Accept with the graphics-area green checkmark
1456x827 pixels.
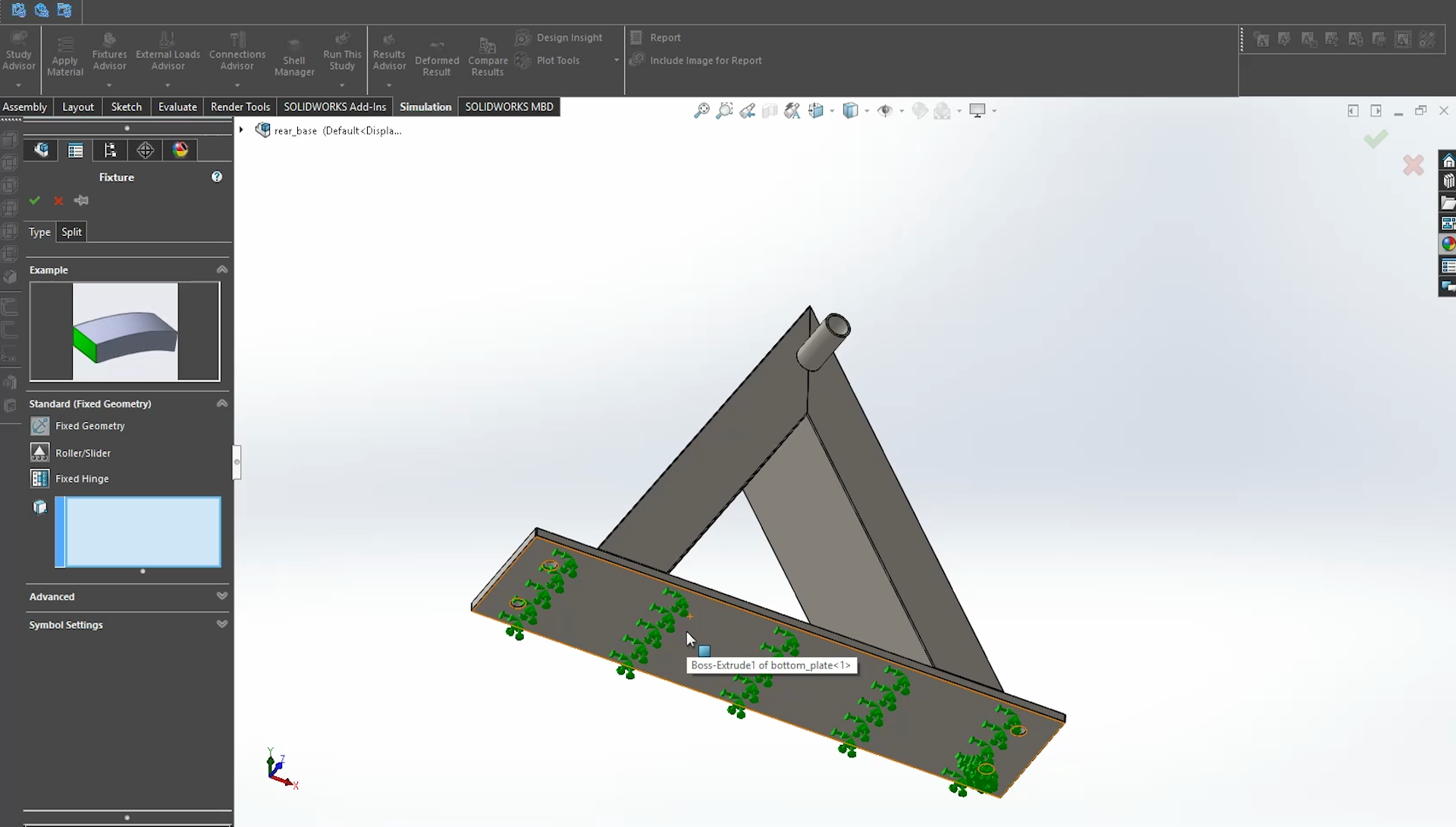(1376, 139)
